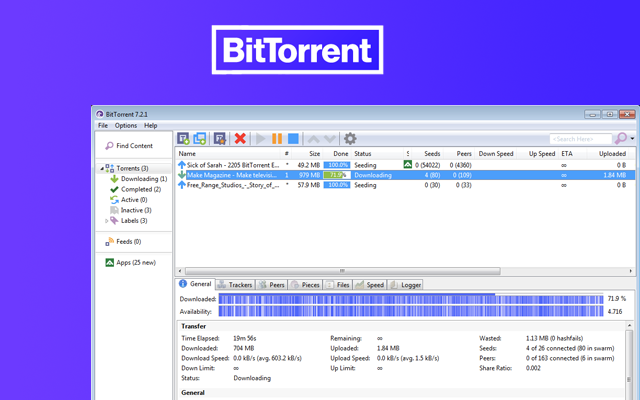Collapse the Torrents (3) tree node
This screenshot has height=400, width=640.
tap(102, 169)
